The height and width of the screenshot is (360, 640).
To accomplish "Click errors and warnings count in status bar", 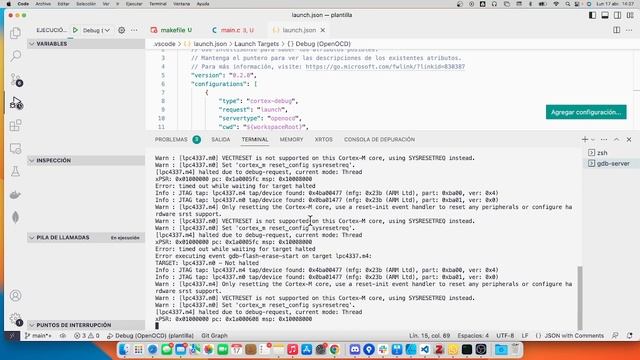I will [87, 336].
